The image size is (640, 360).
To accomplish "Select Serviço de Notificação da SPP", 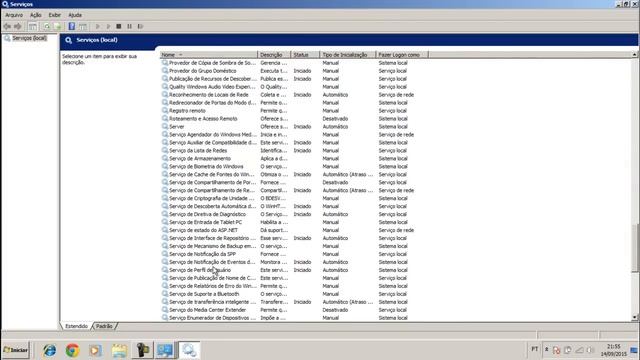I will tap(202, 254).
